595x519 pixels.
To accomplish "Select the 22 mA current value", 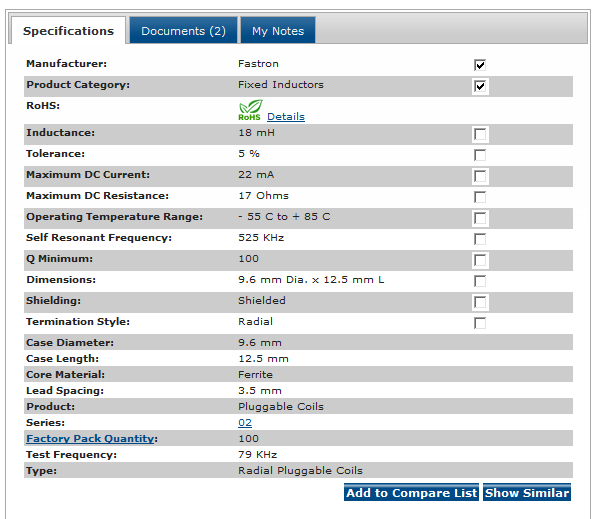I will pos(256,175).
